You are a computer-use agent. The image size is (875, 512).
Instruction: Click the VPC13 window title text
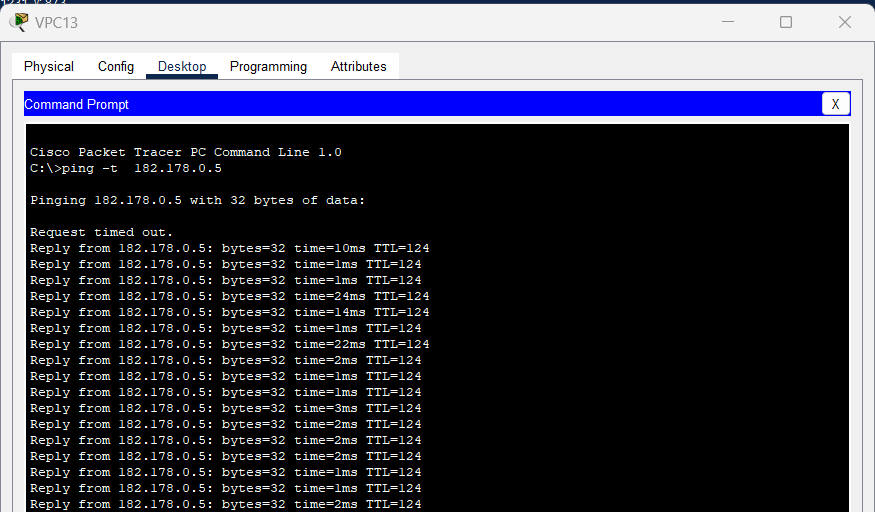(x=56, y=22)
